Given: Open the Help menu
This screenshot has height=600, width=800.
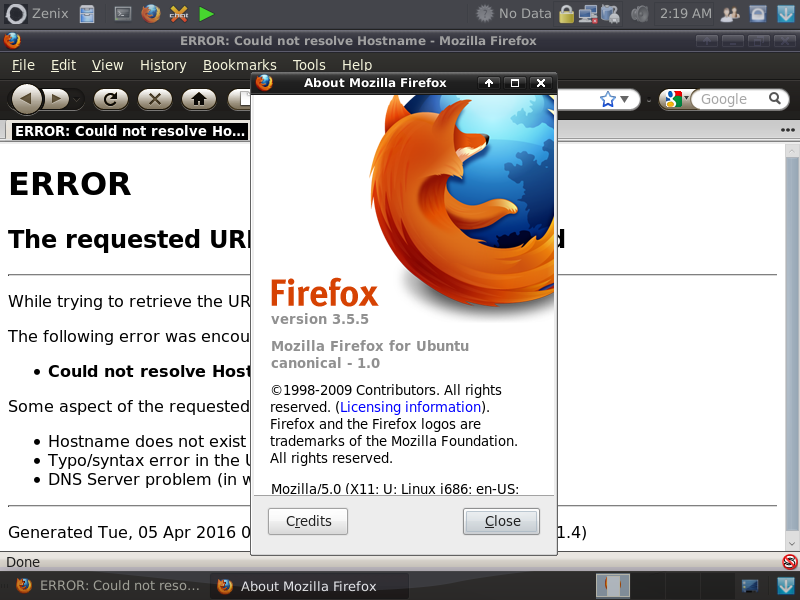Looking at the screenshot, I should 357,65.
